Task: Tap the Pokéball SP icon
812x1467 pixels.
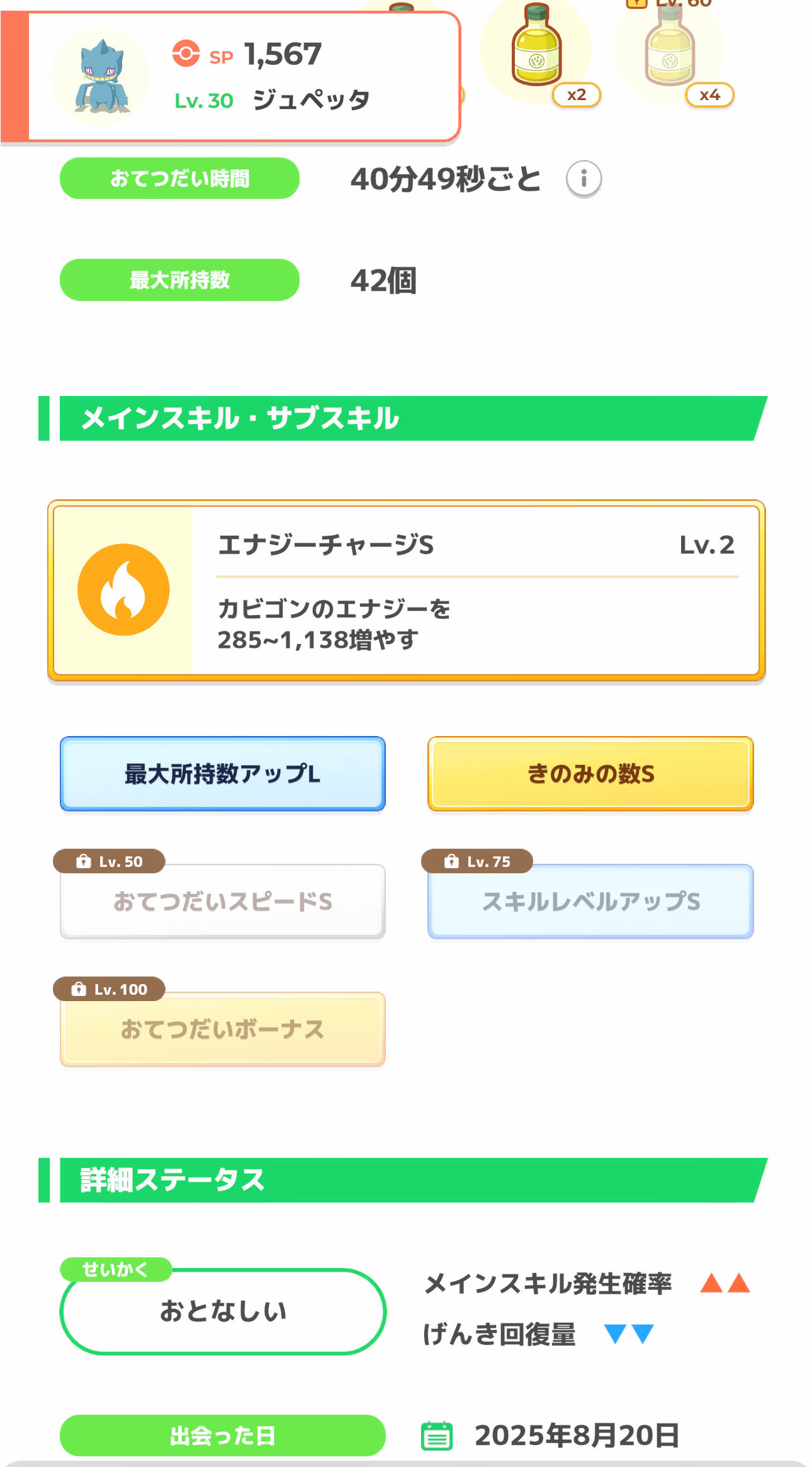Action: point(186,54)
